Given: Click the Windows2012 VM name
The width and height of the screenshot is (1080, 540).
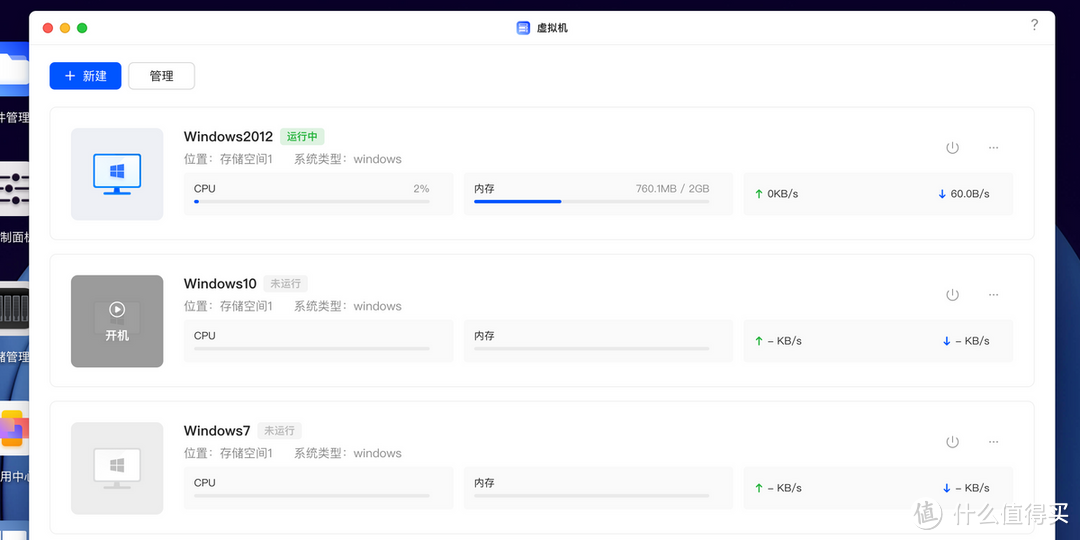Looking at the screenshot, I should pos(228,136).
